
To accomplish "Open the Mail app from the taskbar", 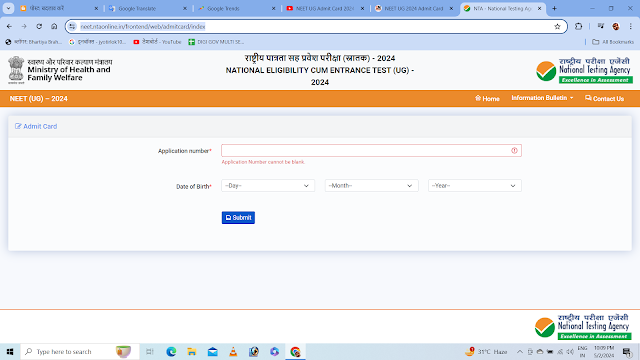I will [213, 351].
